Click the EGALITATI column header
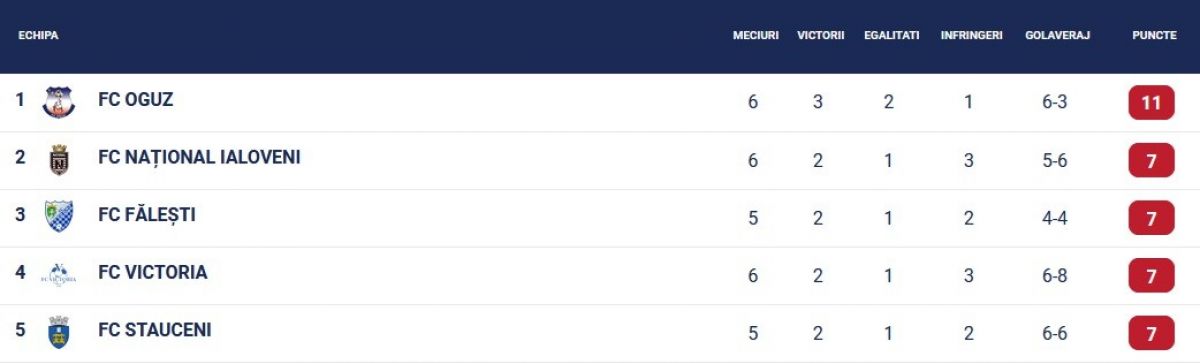The height and width of the screenshot is (364, 1200). pyautogui.click(x=891, y=35)
